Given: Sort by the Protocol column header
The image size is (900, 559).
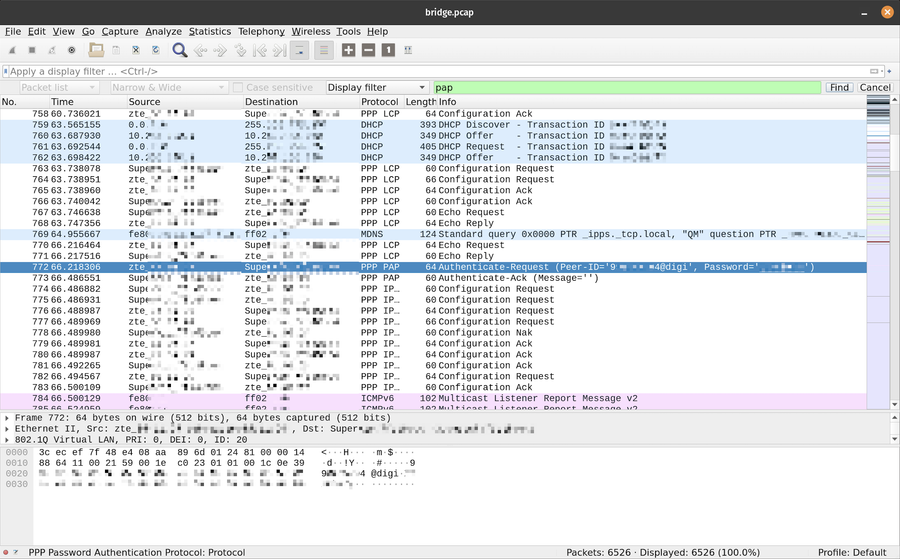Looking at the screenshot, I should tap(380, 102).
